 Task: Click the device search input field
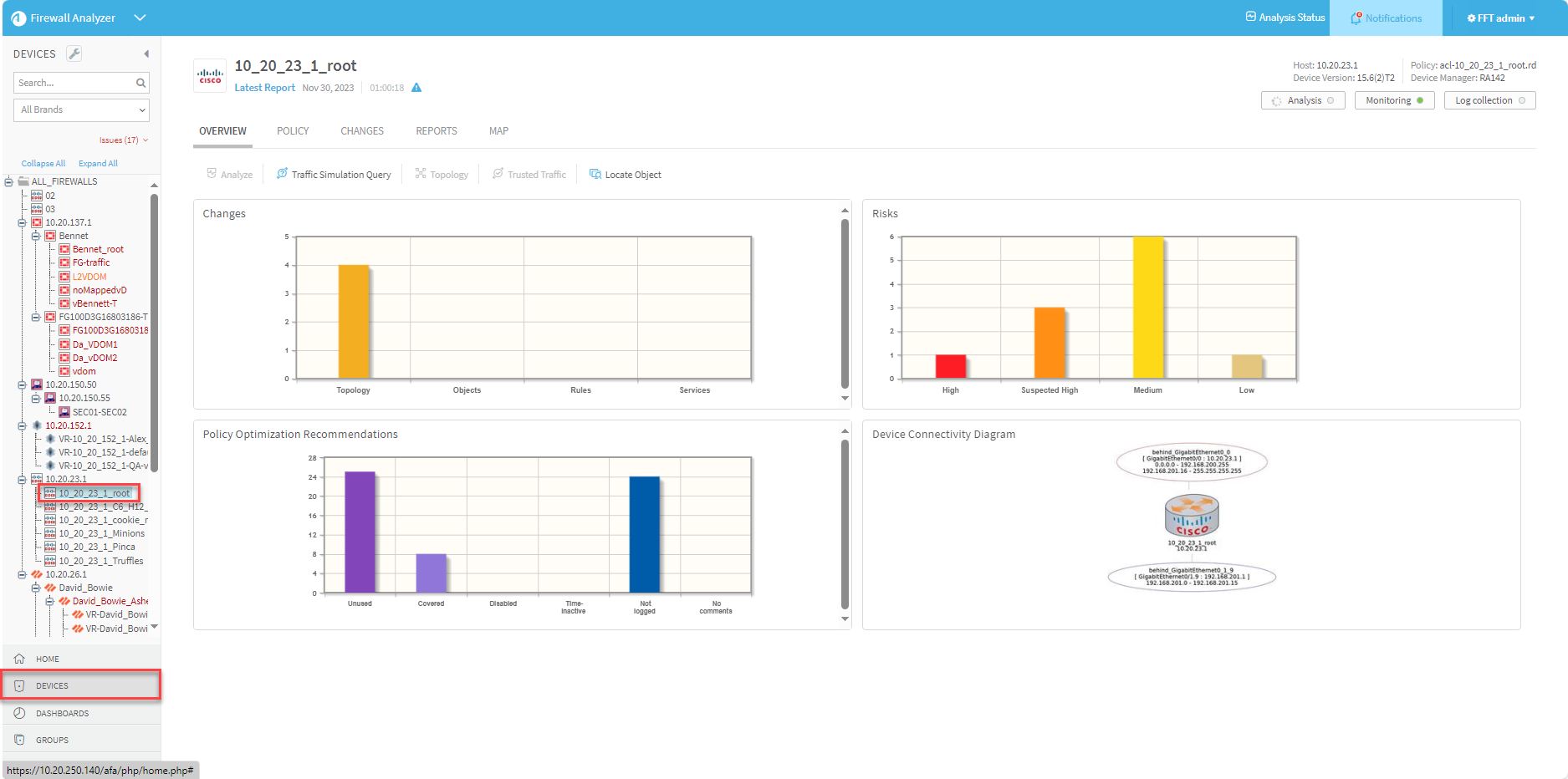74,83
